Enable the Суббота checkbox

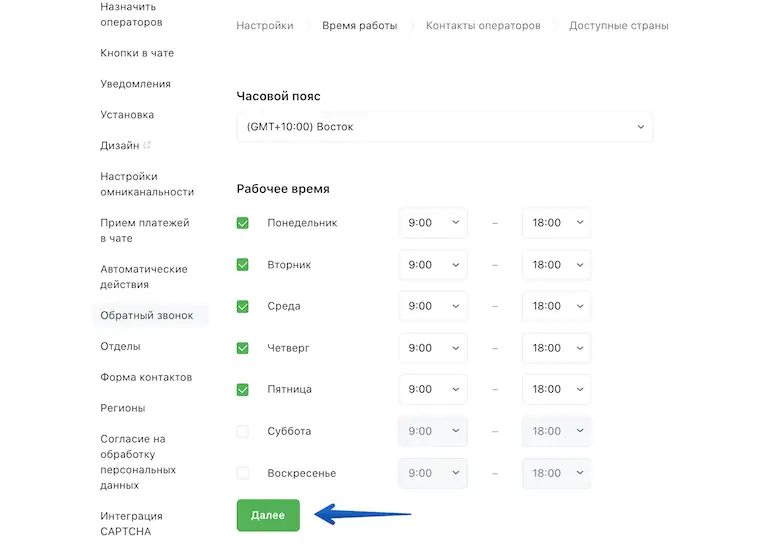click(x=243, y=431)
